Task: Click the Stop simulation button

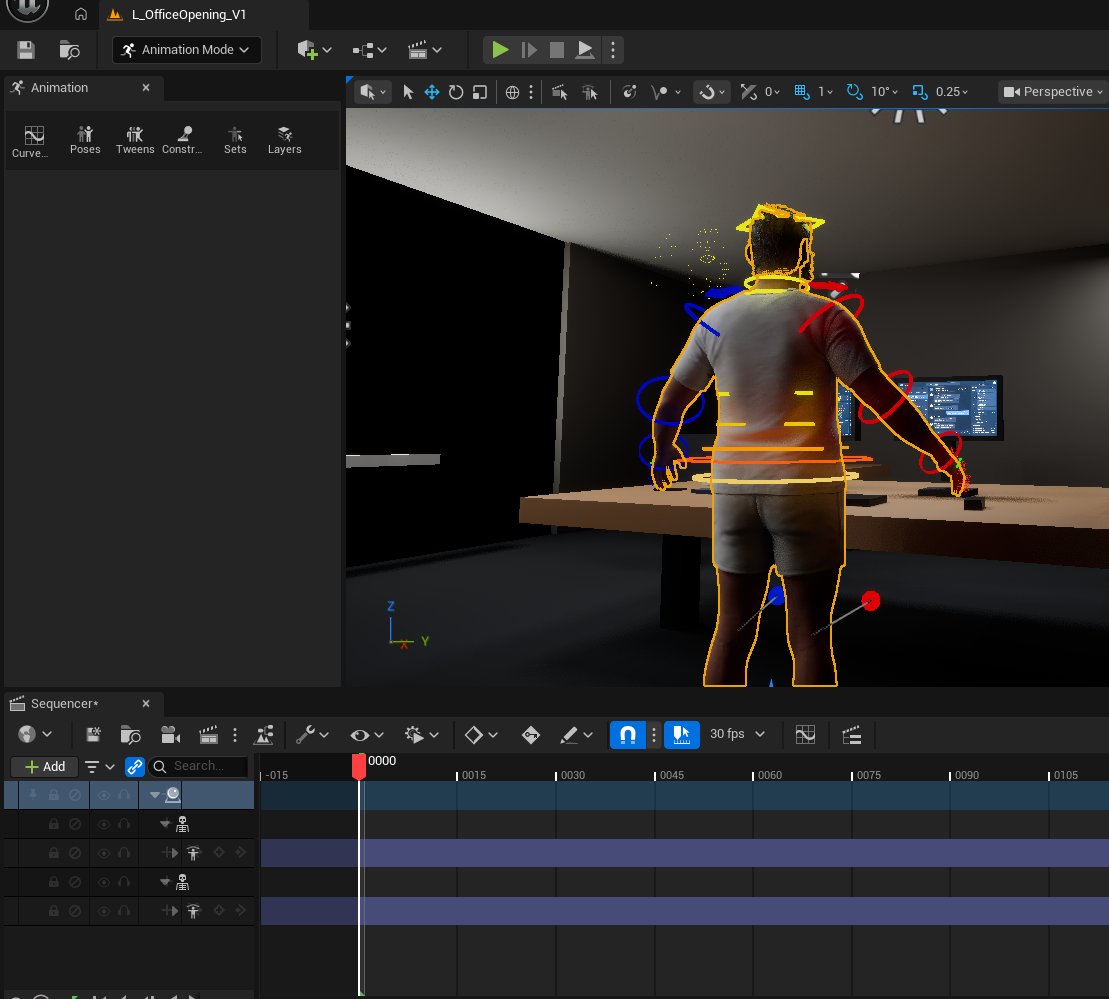Action: tap(557, 50)
